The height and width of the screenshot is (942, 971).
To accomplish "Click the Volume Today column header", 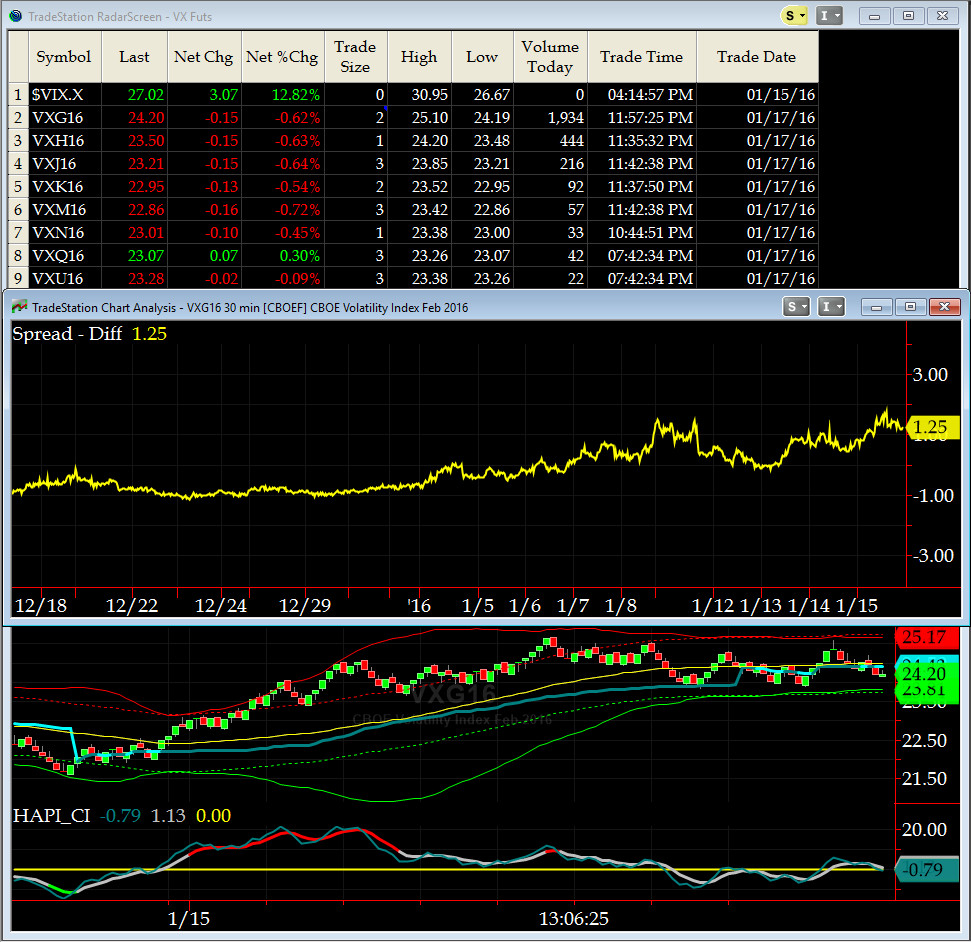I will tap(551, 57).
